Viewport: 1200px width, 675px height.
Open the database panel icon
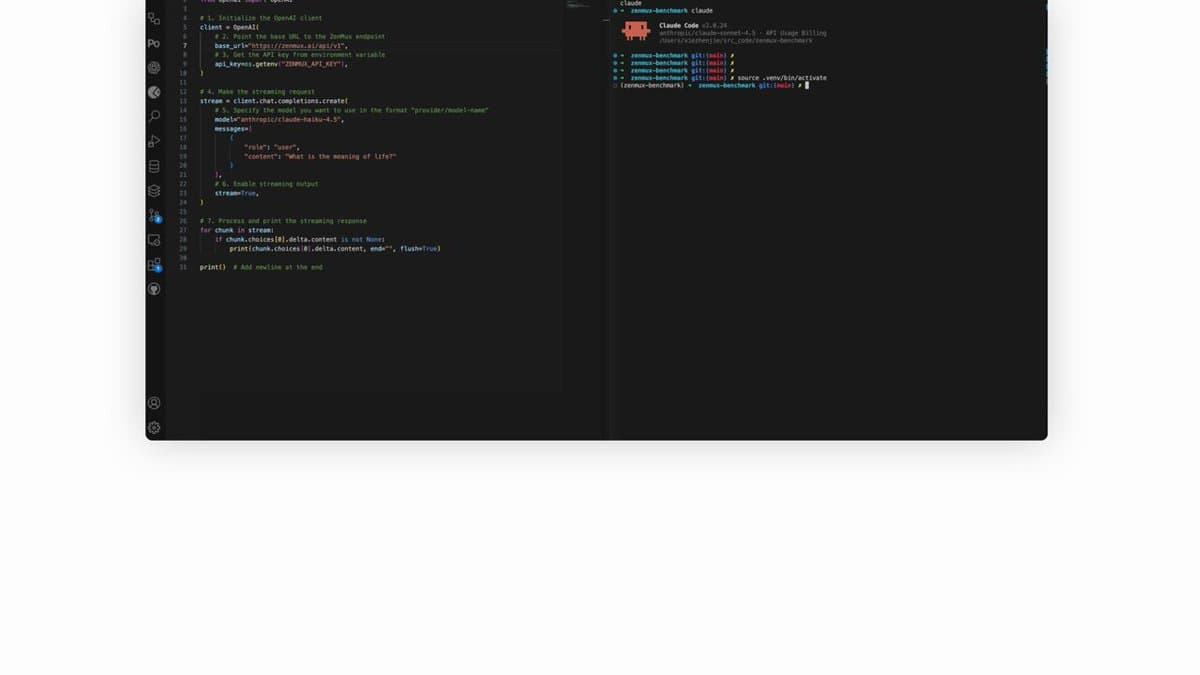click(x=154, y=166)
